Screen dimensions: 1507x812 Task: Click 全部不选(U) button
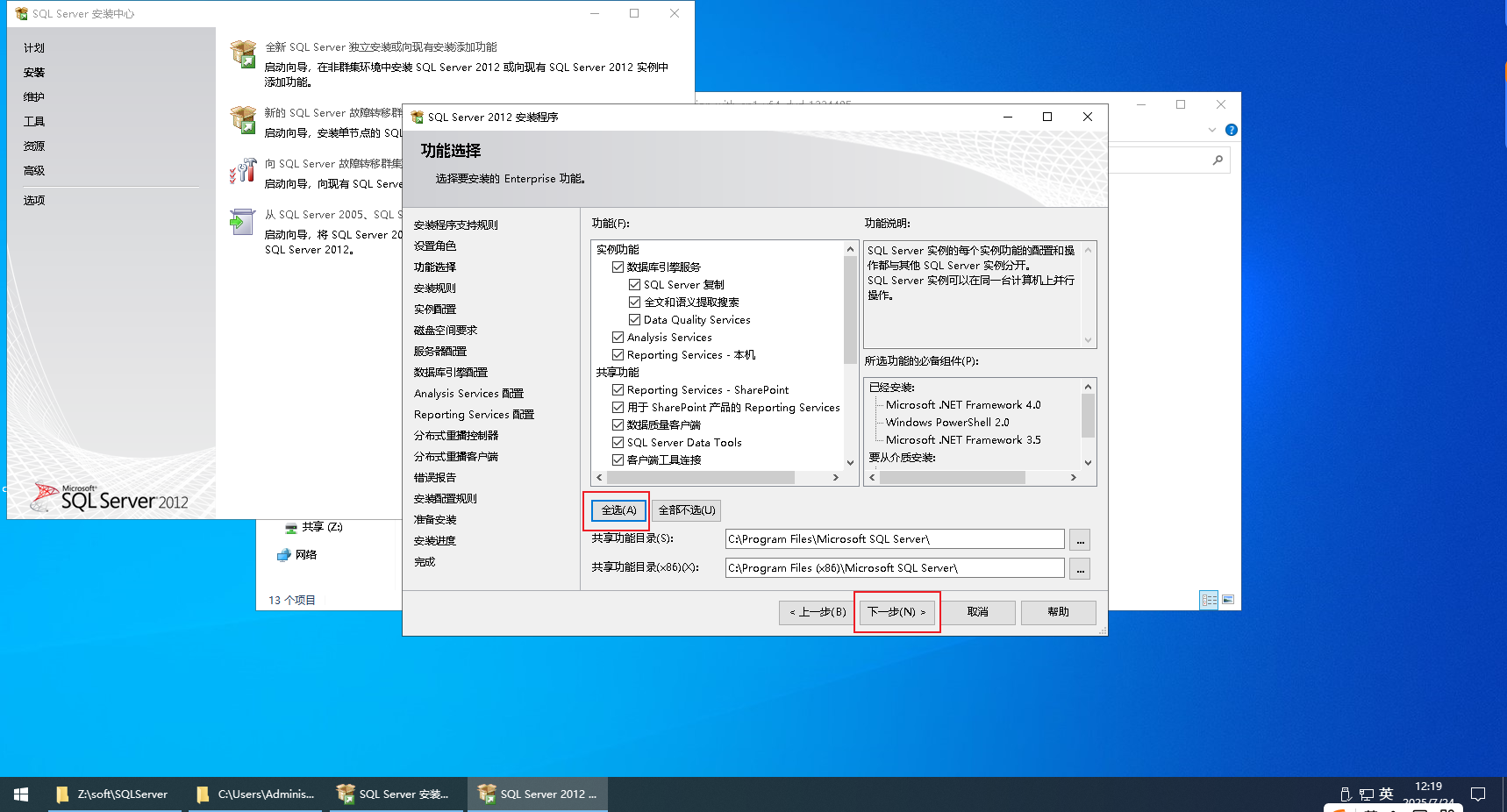click(687, 510)
